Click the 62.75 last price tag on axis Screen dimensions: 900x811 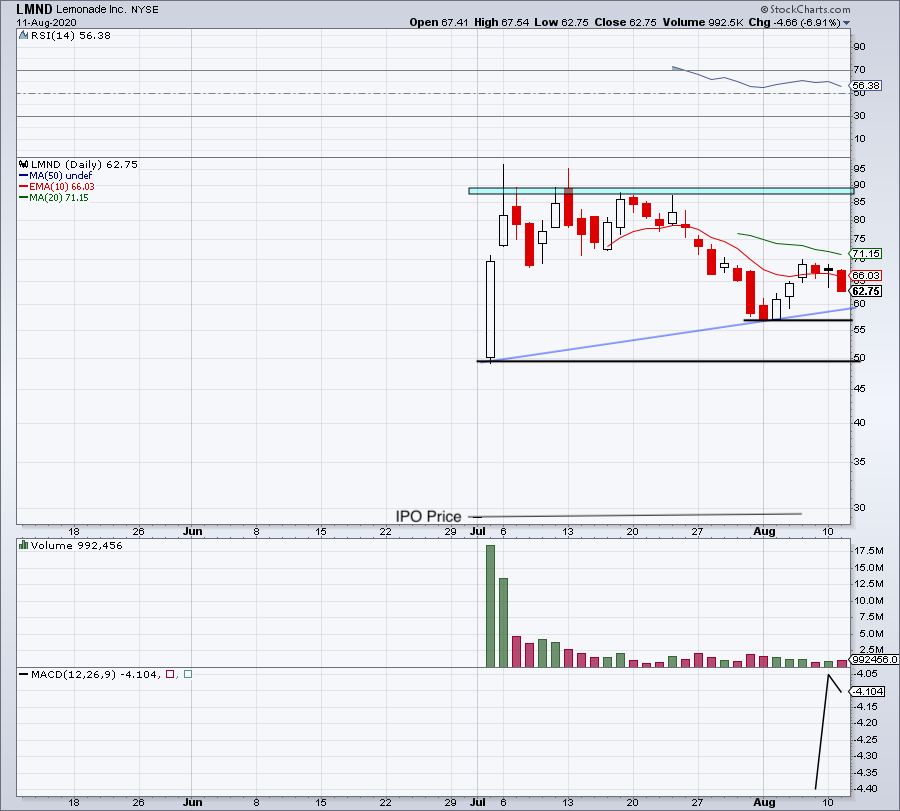point(866,291)
